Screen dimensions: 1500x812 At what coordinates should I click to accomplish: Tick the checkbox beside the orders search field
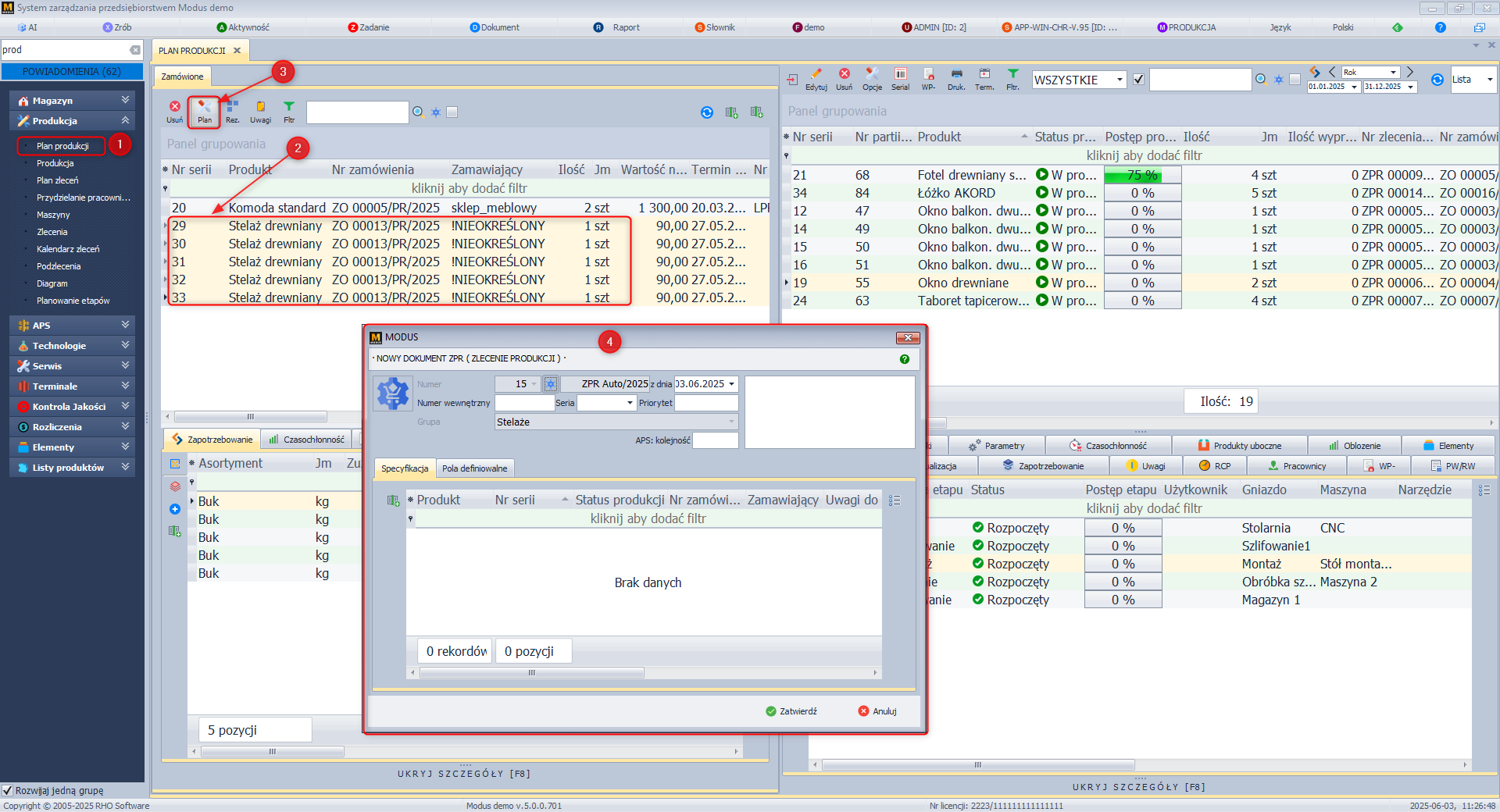pyautogui.click(x=452, y=112)
